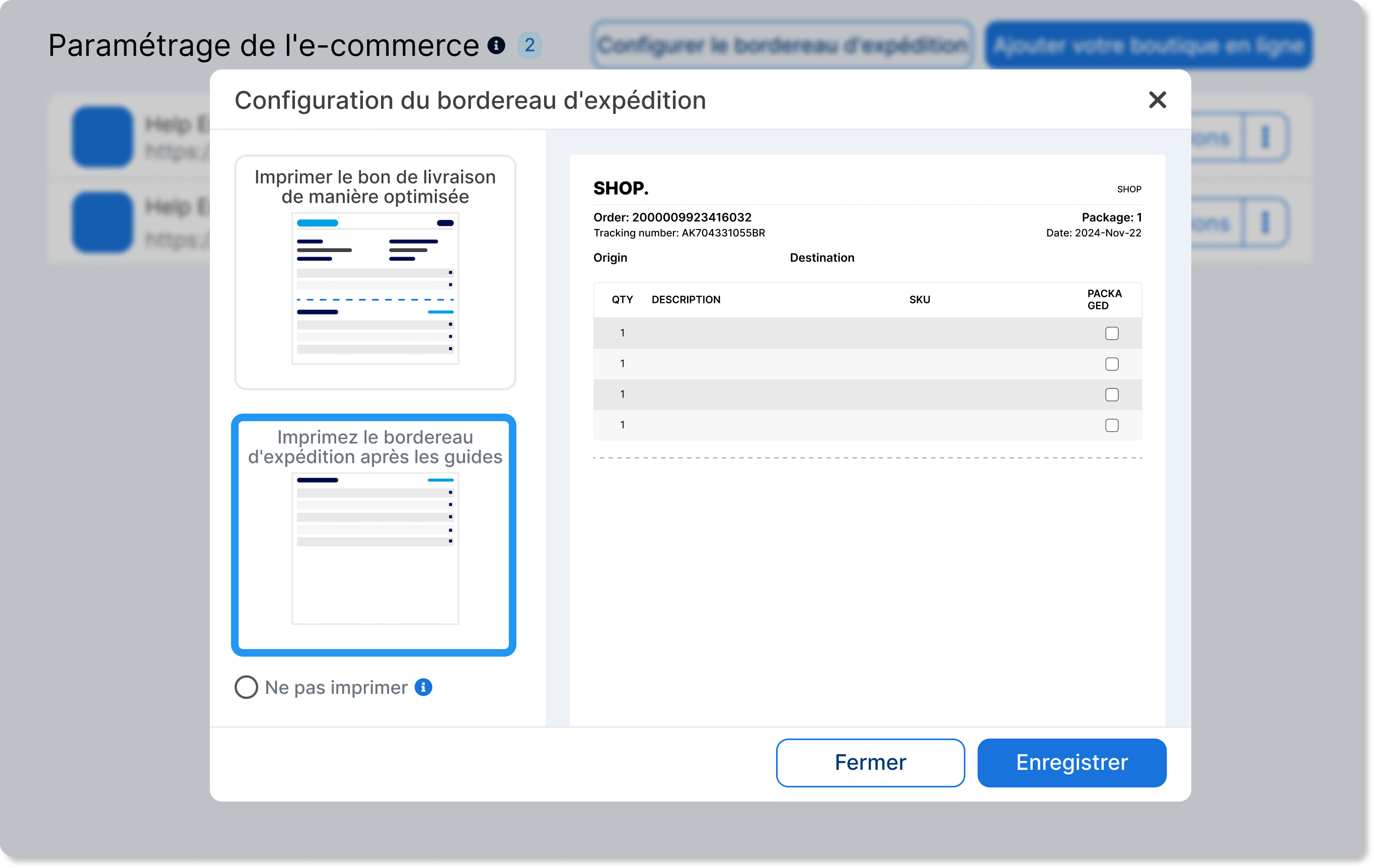Check the packaged checkbox in the second row

(1111, 364)
